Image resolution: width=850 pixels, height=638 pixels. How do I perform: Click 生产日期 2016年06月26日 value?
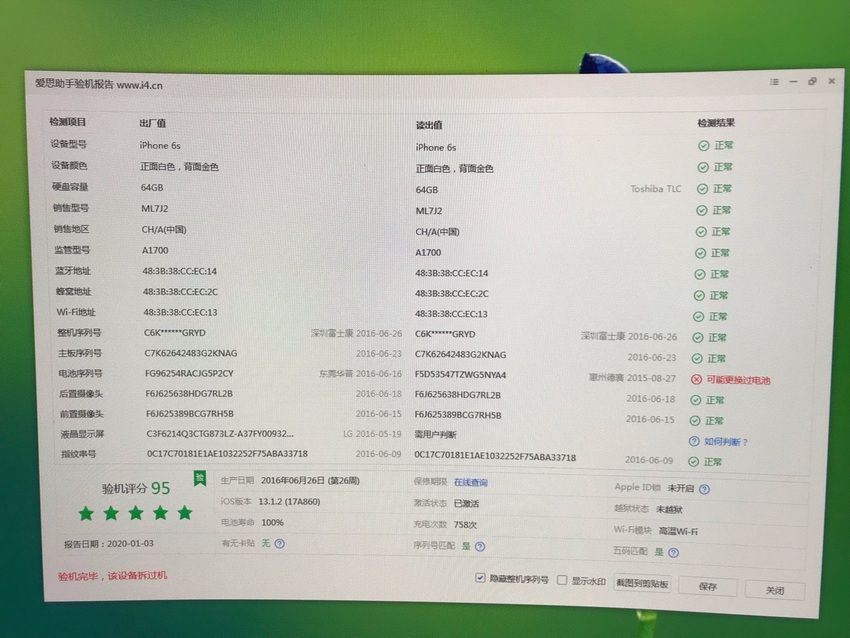point(310,481)
